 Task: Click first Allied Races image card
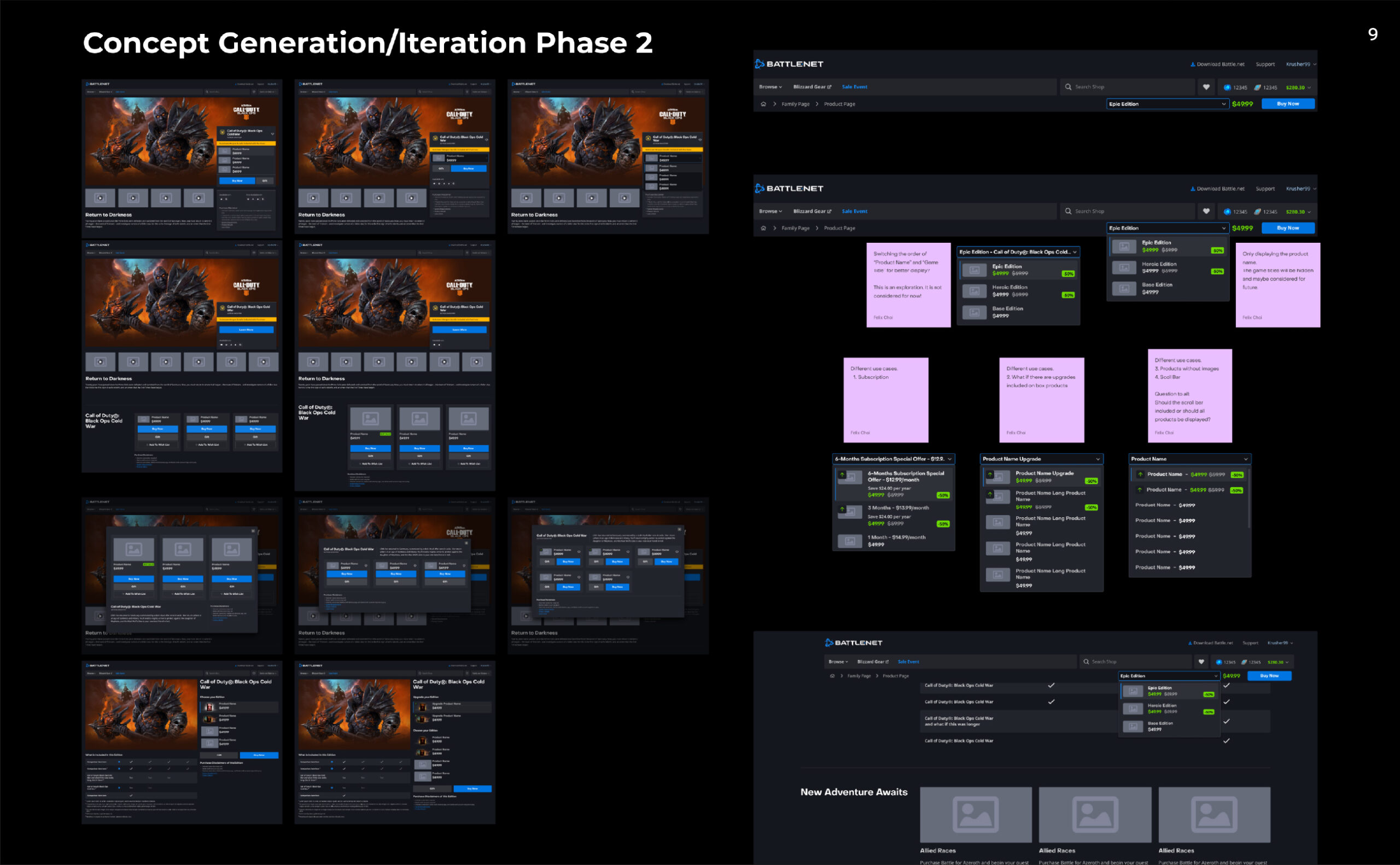tap(976, 815)
